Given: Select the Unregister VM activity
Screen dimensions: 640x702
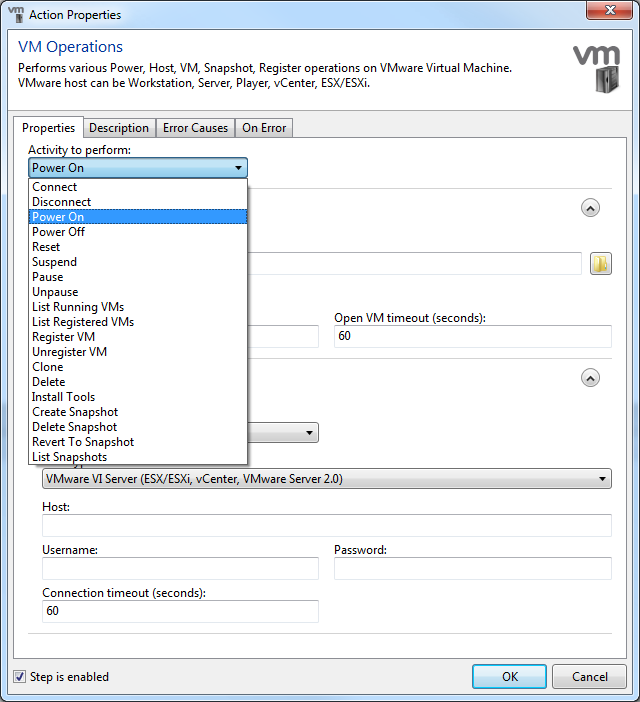Looking at the screenshot, I should point(138,352).
